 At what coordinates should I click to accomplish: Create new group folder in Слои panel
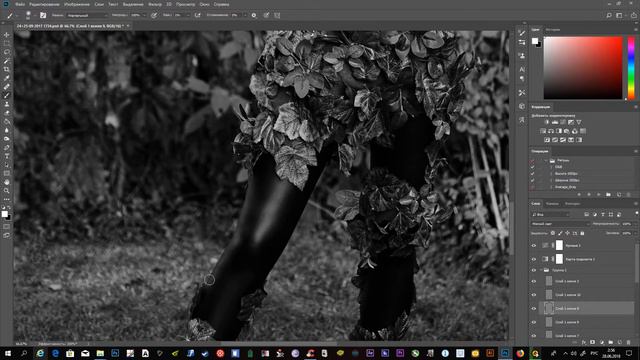611,342
